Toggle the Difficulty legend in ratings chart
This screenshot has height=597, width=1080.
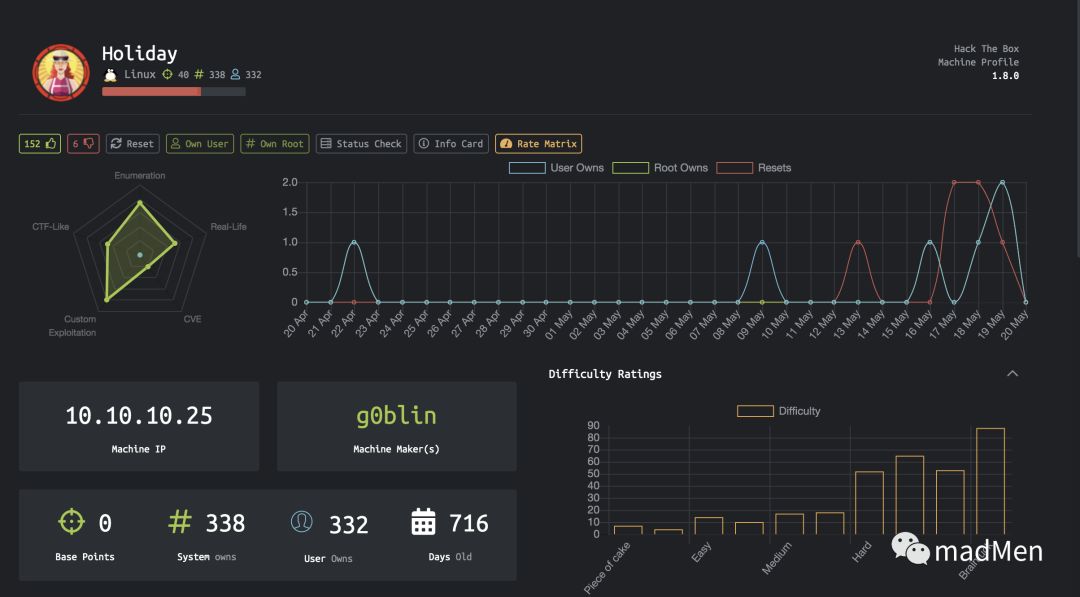pyautogui.click(x=778, y=411)
